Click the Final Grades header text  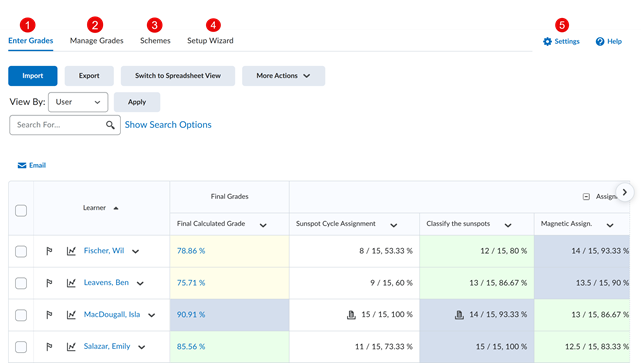pyautogui.click(x=230, y=196)
